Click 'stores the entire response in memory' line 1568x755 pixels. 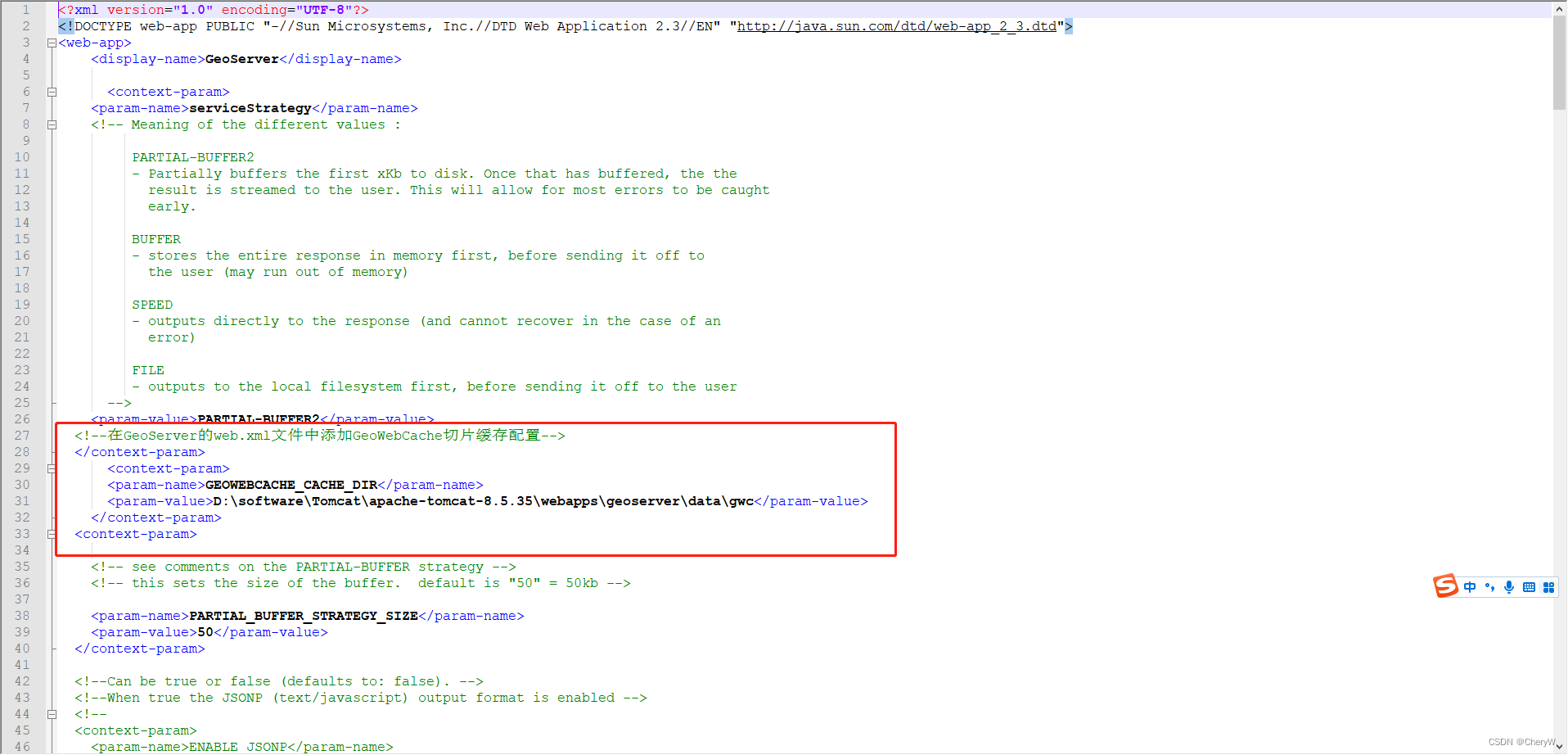[418, 255]
